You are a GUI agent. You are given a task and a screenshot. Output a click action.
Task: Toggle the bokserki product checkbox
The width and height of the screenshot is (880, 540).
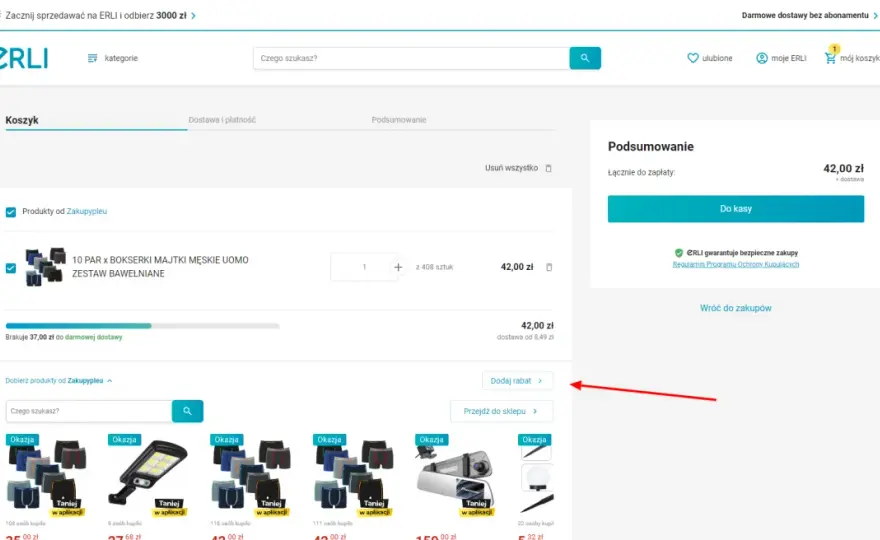tap(11, 268)
